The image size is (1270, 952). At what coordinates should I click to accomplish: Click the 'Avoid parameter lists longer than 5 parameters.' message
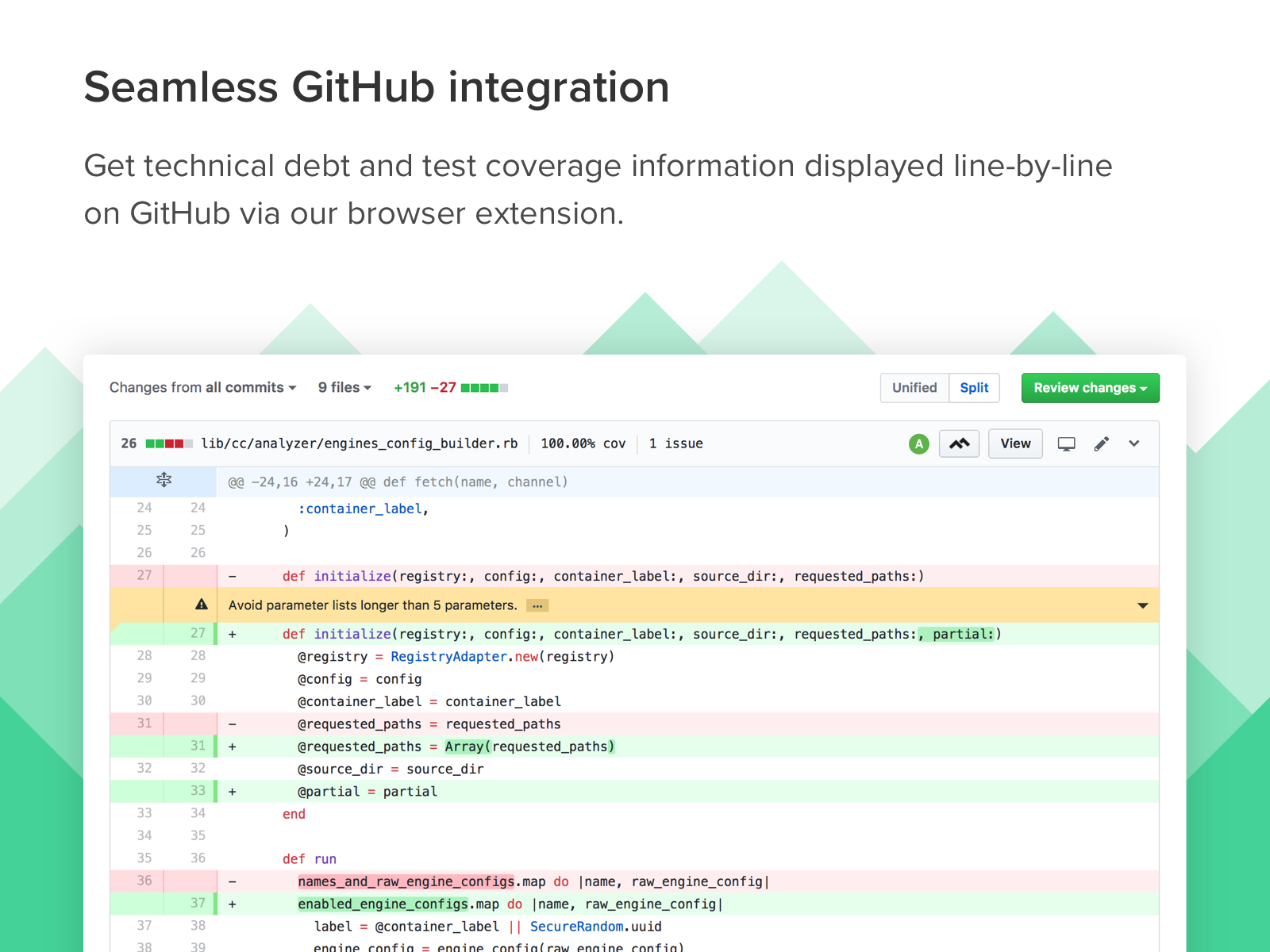[372, 605]
